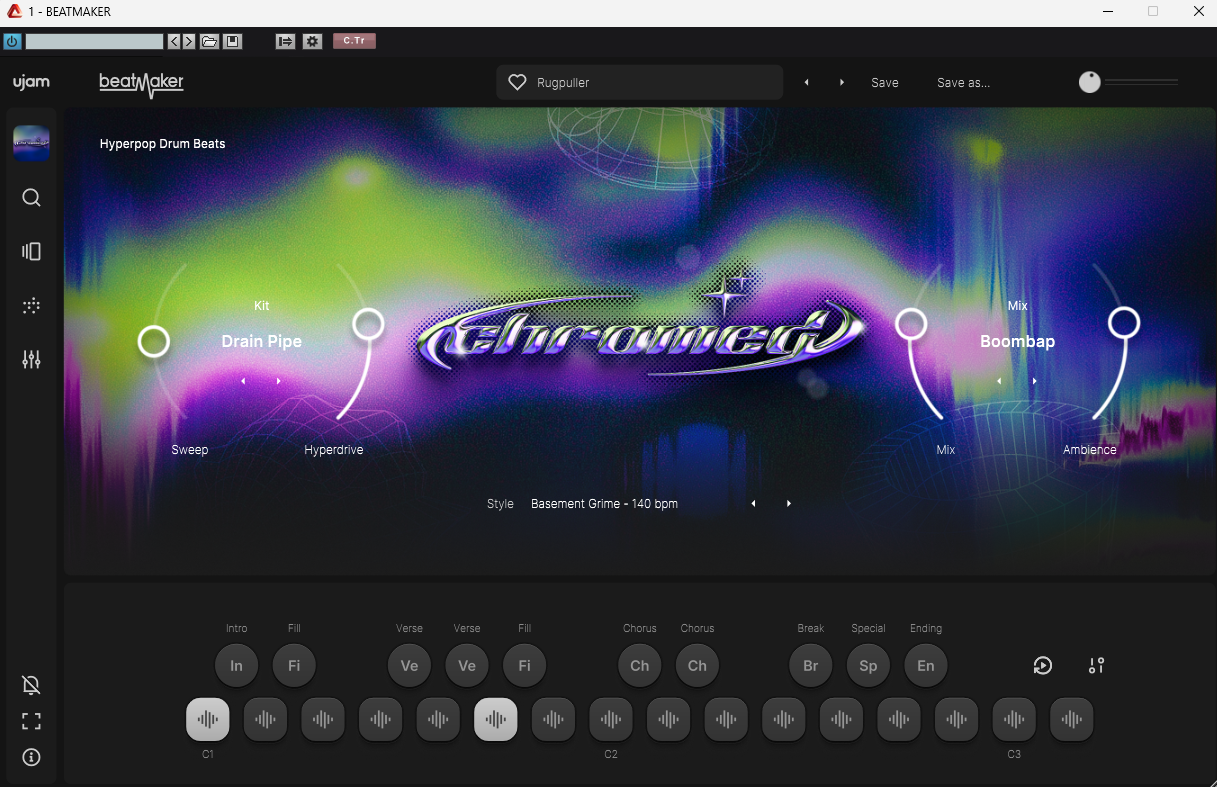
Task: Click the Save as... button
Action: click(963, 83)
